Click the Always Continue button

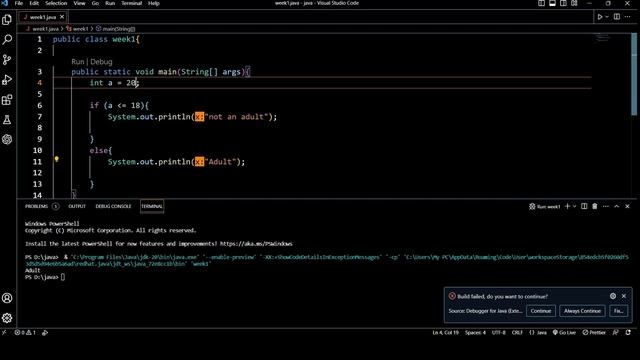pos(582,311)
